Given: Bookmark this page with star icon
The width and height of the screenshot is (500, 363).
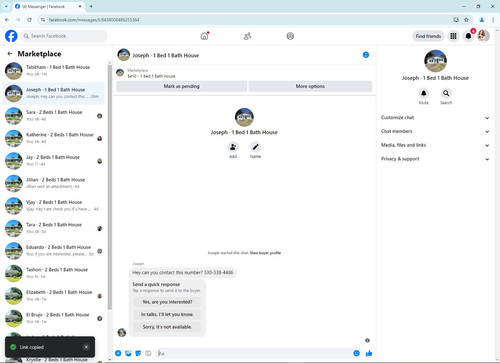Looking at the screenshot, I should click(466, 20).
